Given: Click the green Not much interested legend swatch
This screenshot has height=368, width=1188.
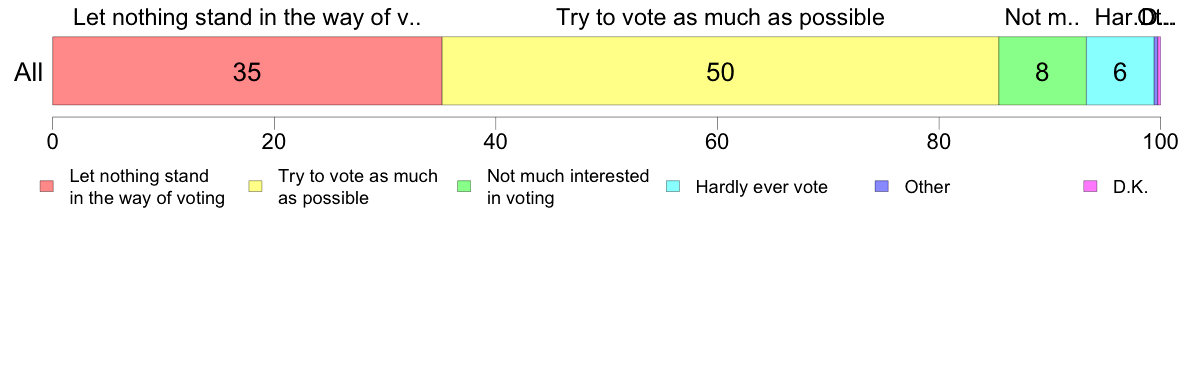Looking at the screenshot, I should tap(464, 186).
